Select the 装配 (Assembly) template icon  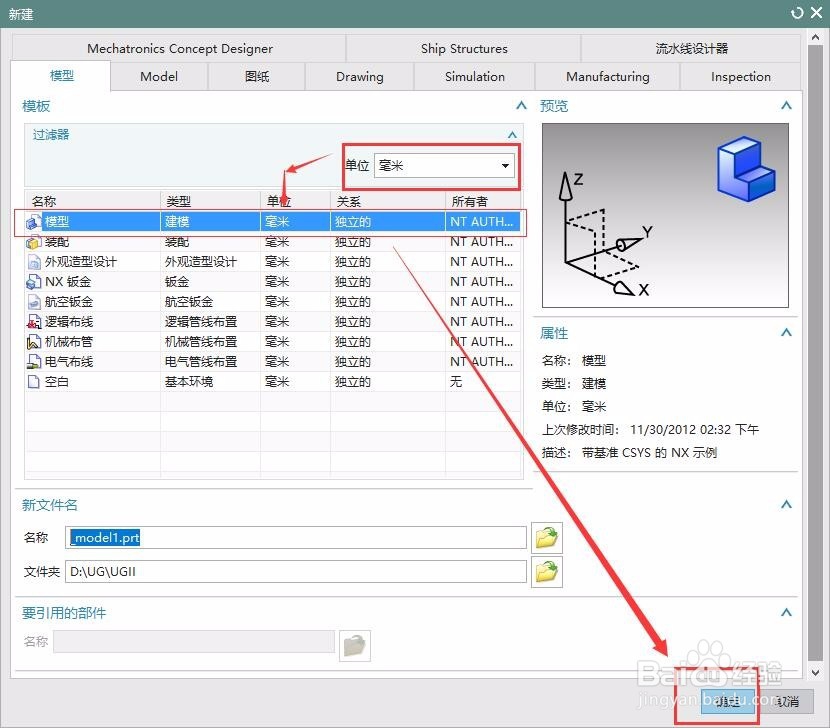pos(31,241)
